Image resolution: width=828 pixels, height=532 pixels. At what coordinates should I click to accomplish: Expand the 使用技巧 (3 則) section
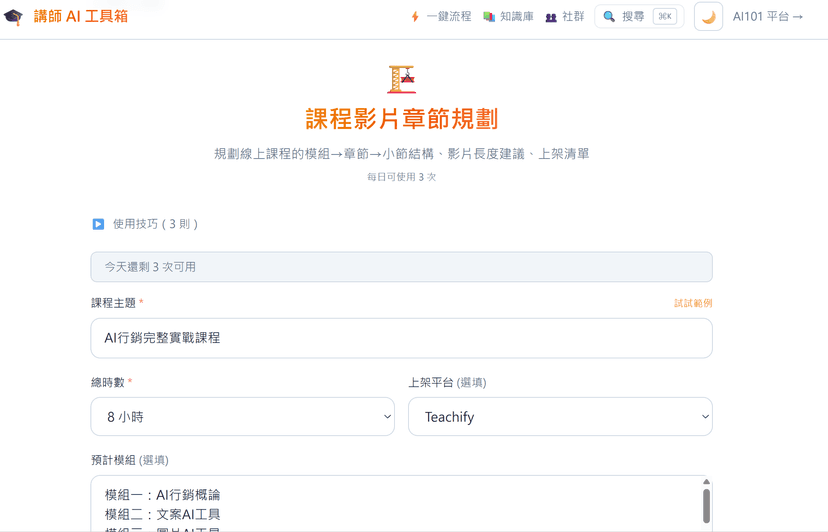pos(145,224)
